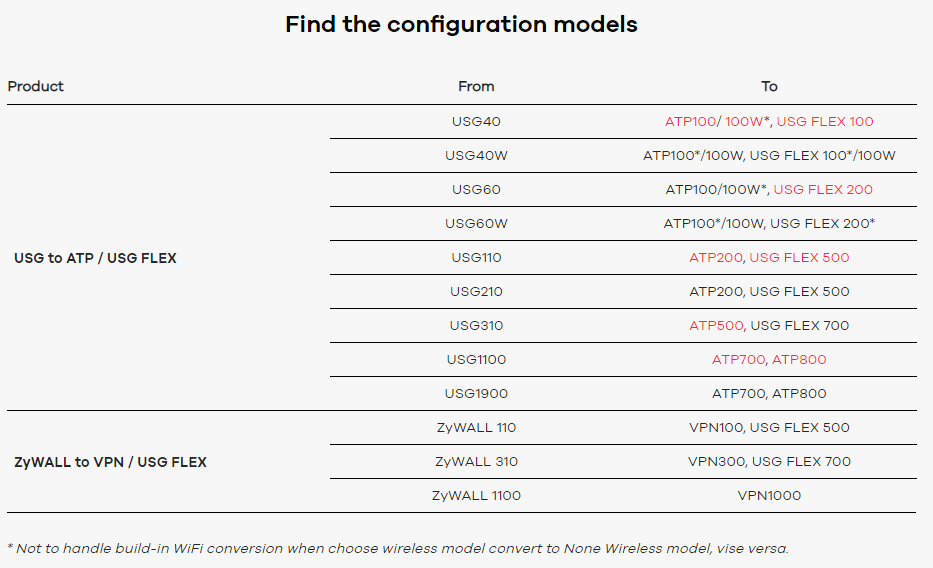The width and height of the screenshot is (933, 568).
Task: Select the ZyWALL 1100 model cell
Action: pos(476,496)
